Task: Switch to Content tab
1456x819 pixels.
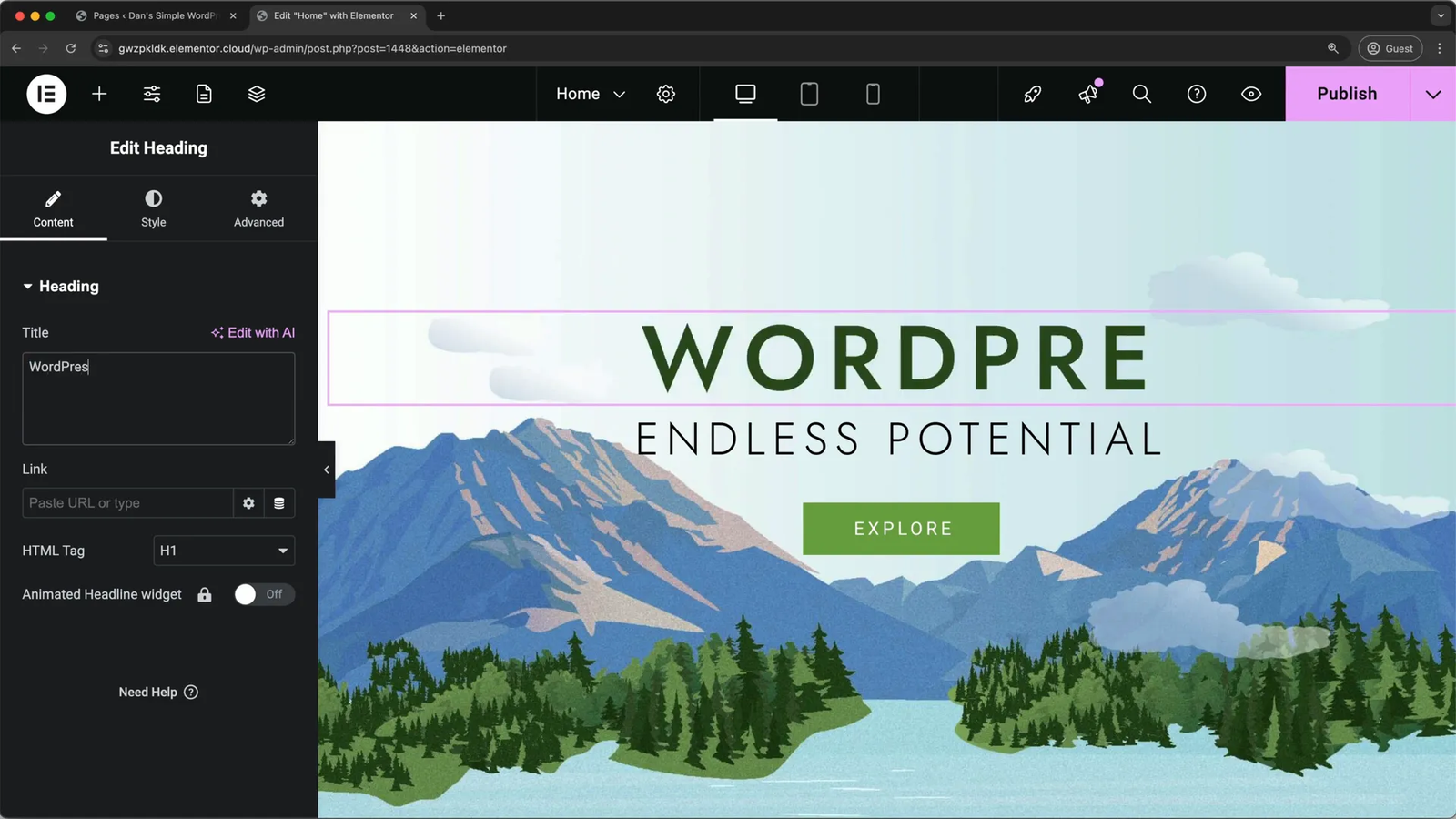Action: pos(54,209)
